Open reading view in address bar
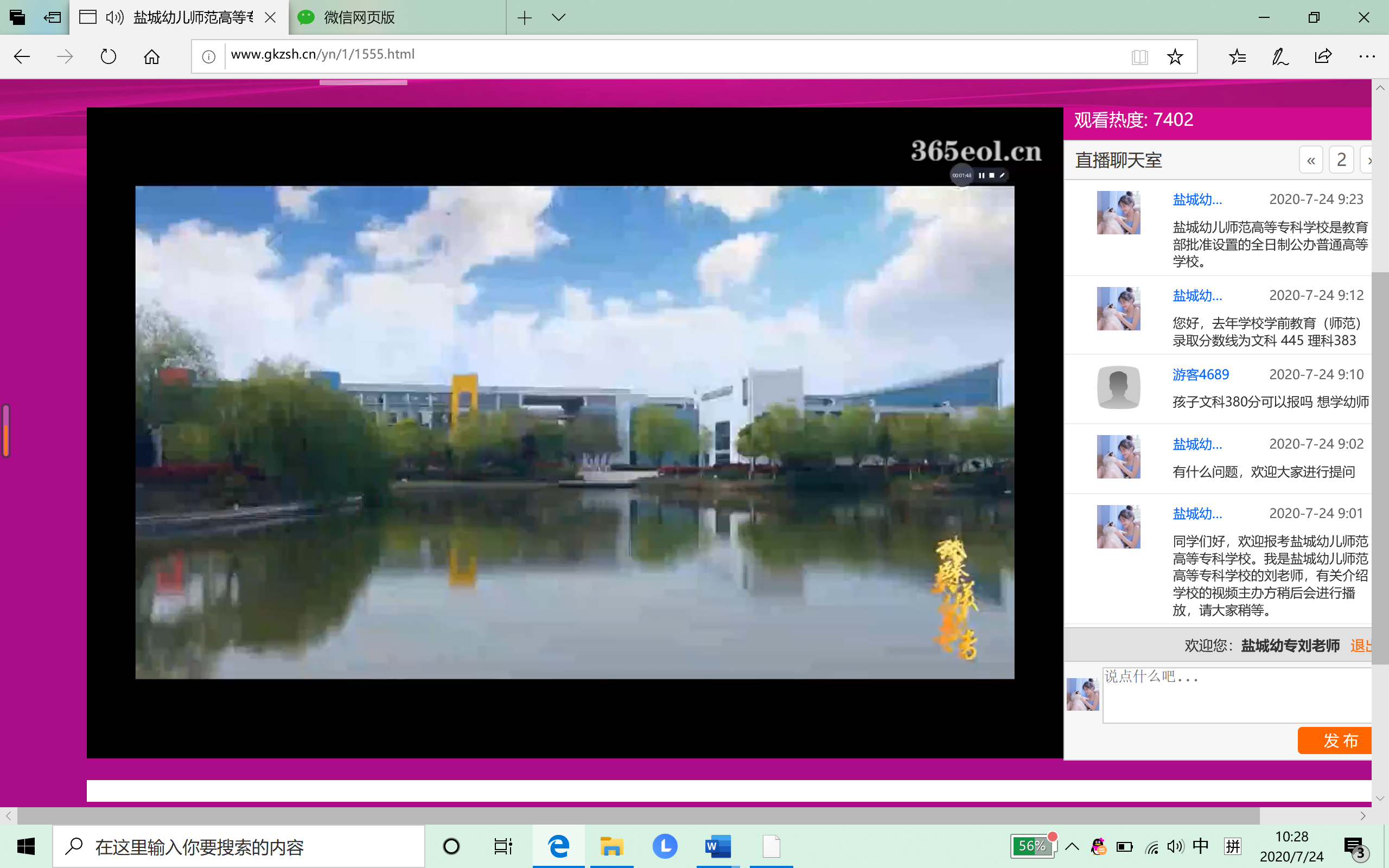1389x868 pixels. (1139, 56)
